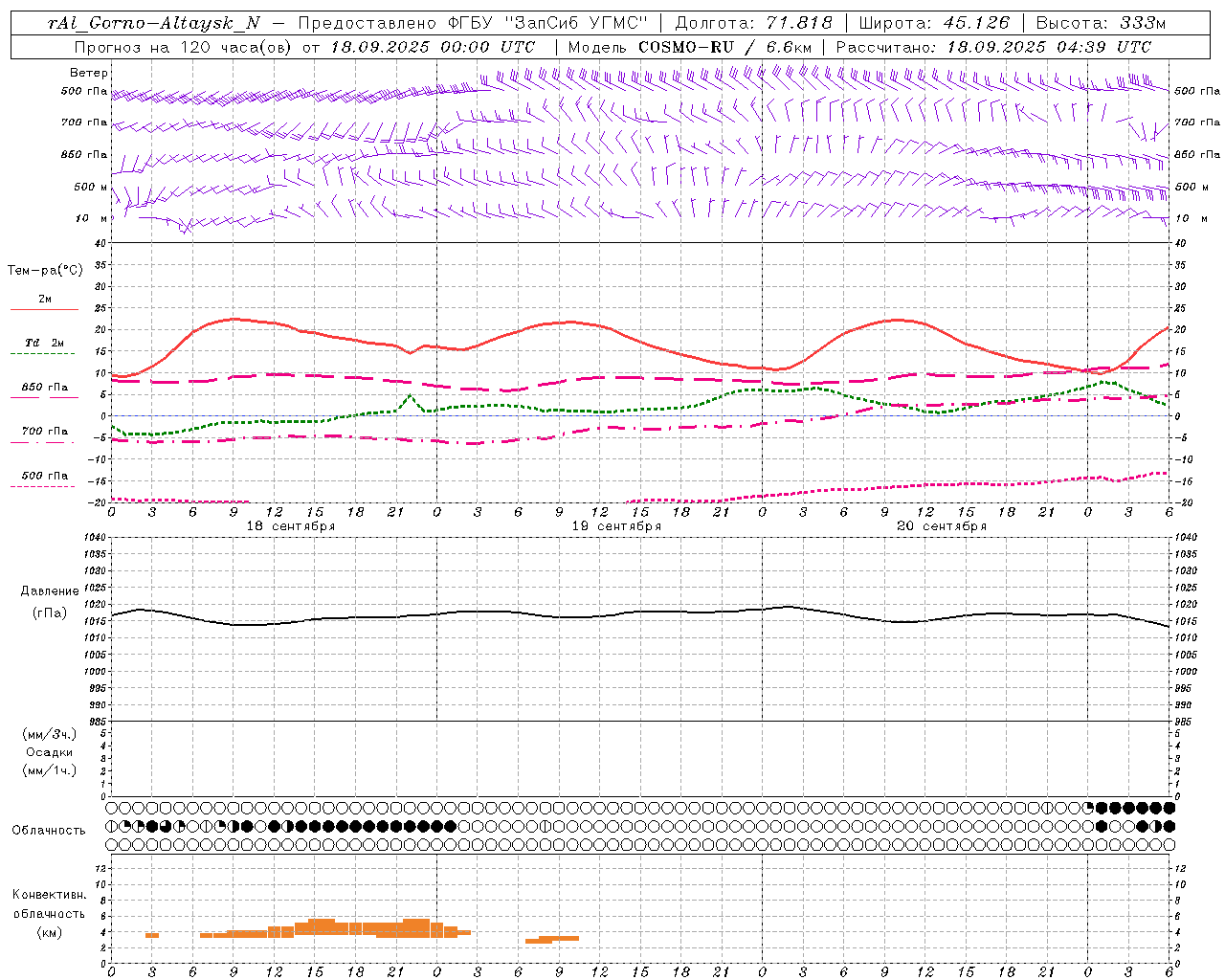Click the pink dash-dot sample under 700 гПа legend
The height and width of the screenshot is (980, 1225).
(42, 443)
